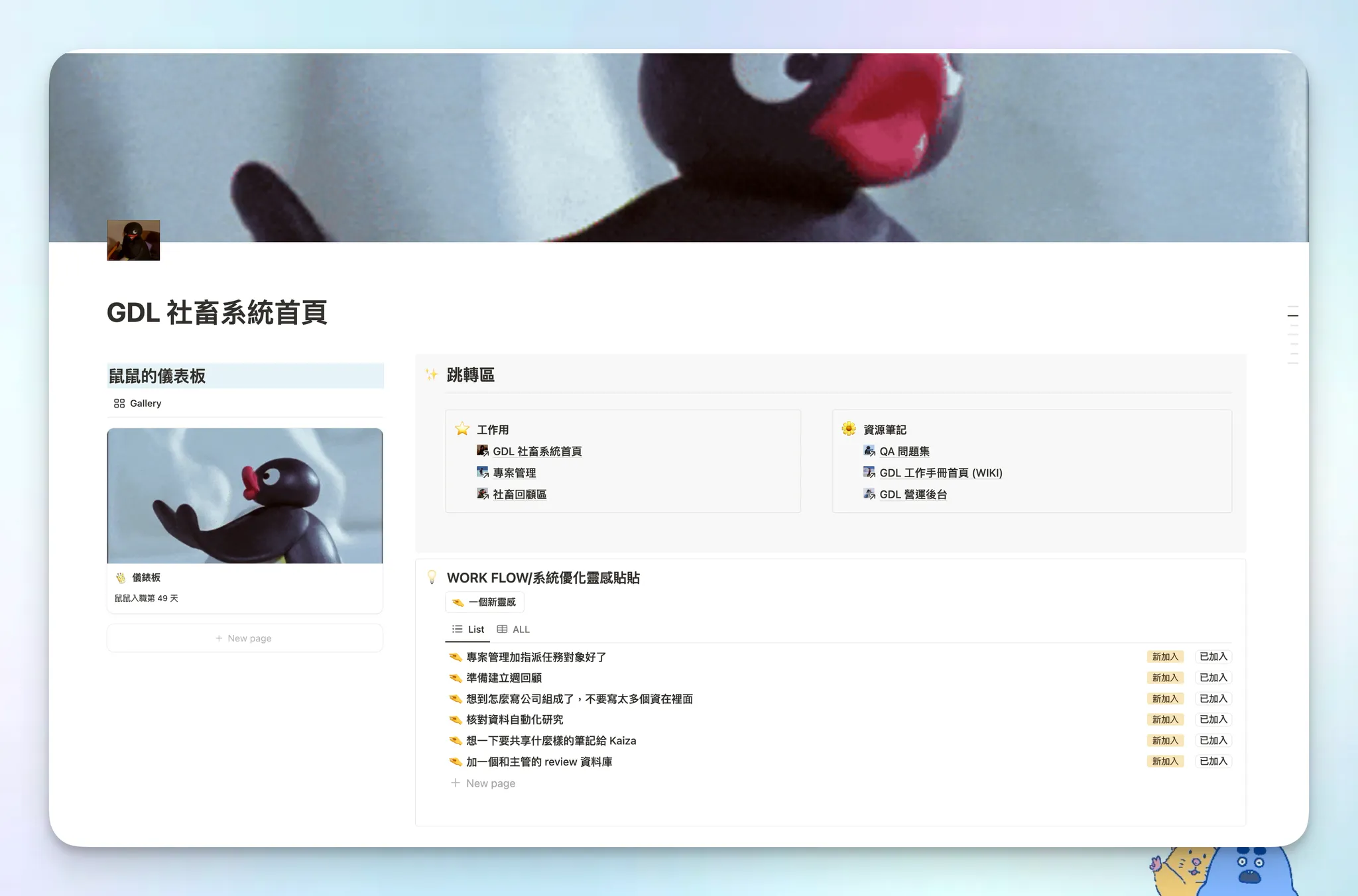Click 鼠鼠入職第 49 天 text on card
Screen dimensions: 1358x896
[147, 598]
